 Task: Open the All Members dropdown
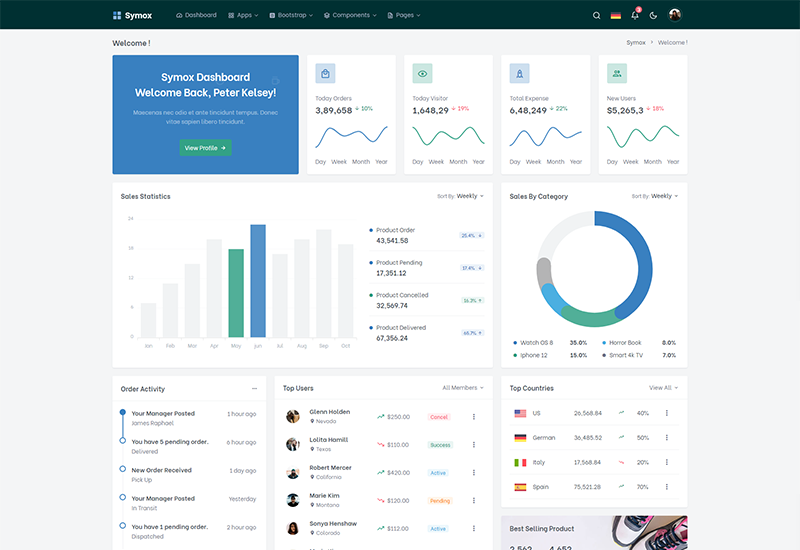tap(463, 388)
